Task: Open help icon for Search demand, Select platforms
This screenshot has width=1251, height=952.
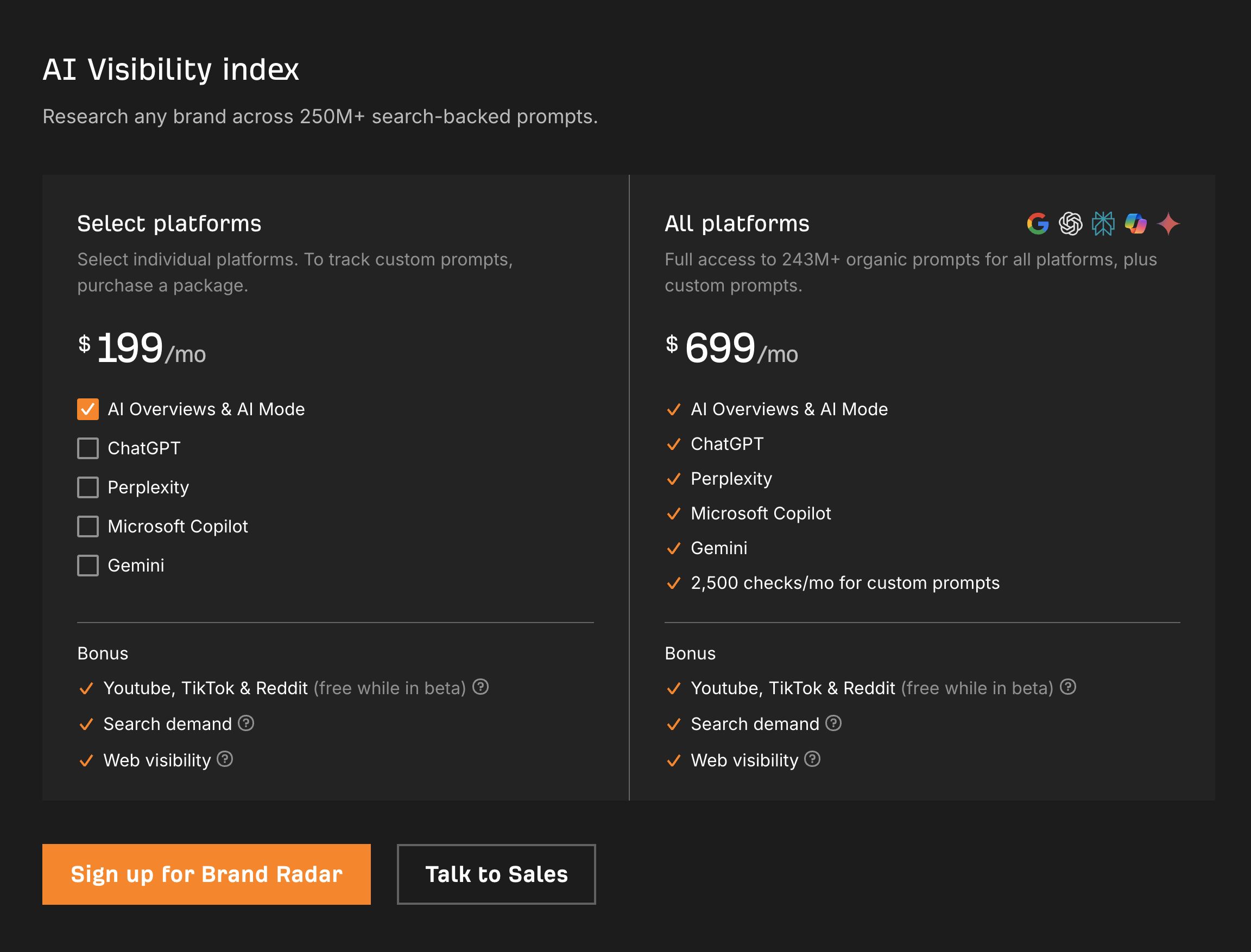Action: 246,723
